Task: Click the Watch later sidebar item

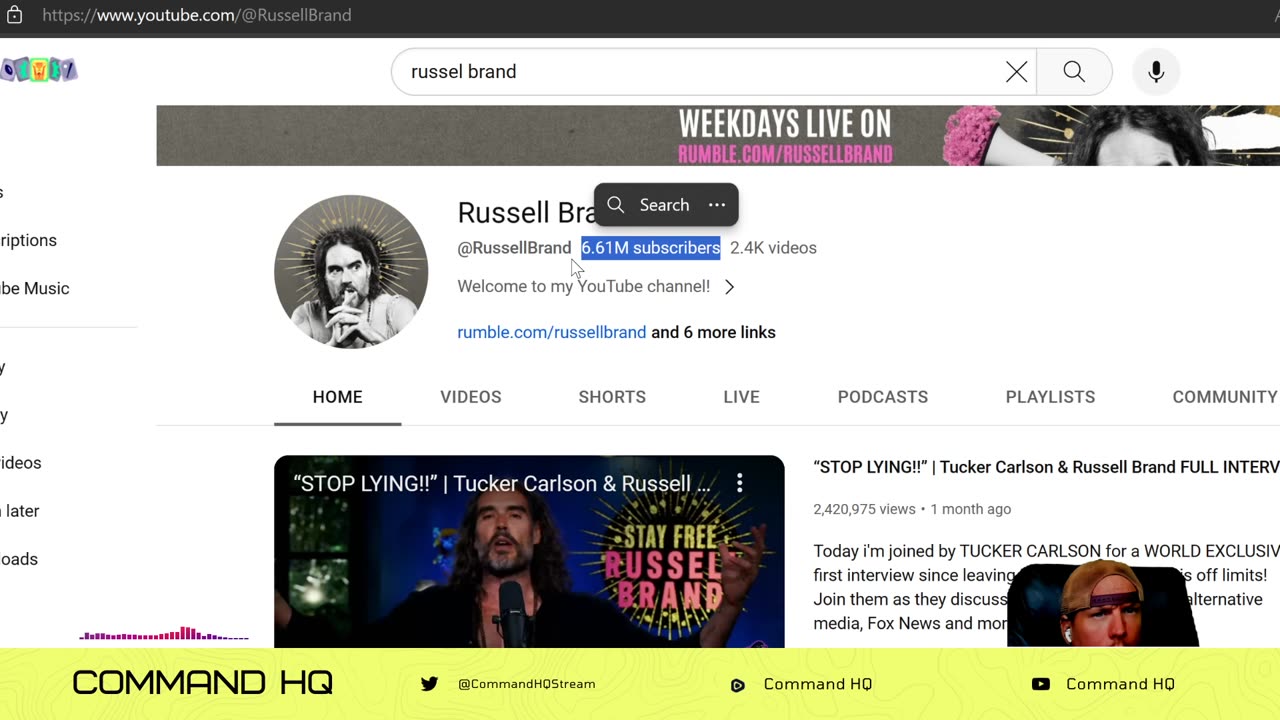Action: [20, 511]
